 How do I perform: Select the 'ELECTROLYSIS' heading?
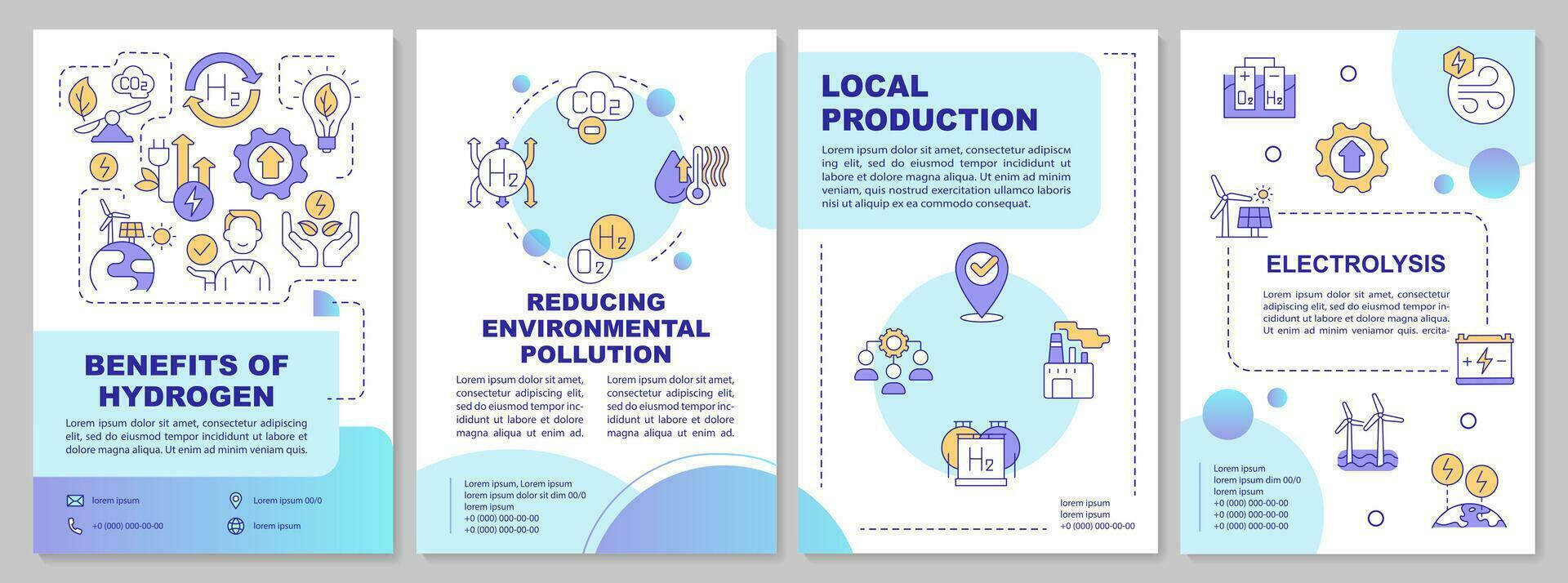pyautogui.click(x=1356, y=264)
